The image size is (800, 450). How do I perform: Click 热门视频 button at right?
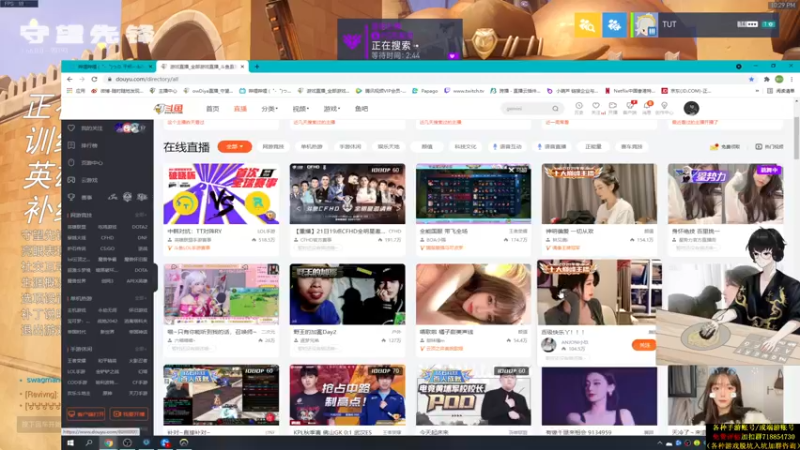tap(769, 146)
